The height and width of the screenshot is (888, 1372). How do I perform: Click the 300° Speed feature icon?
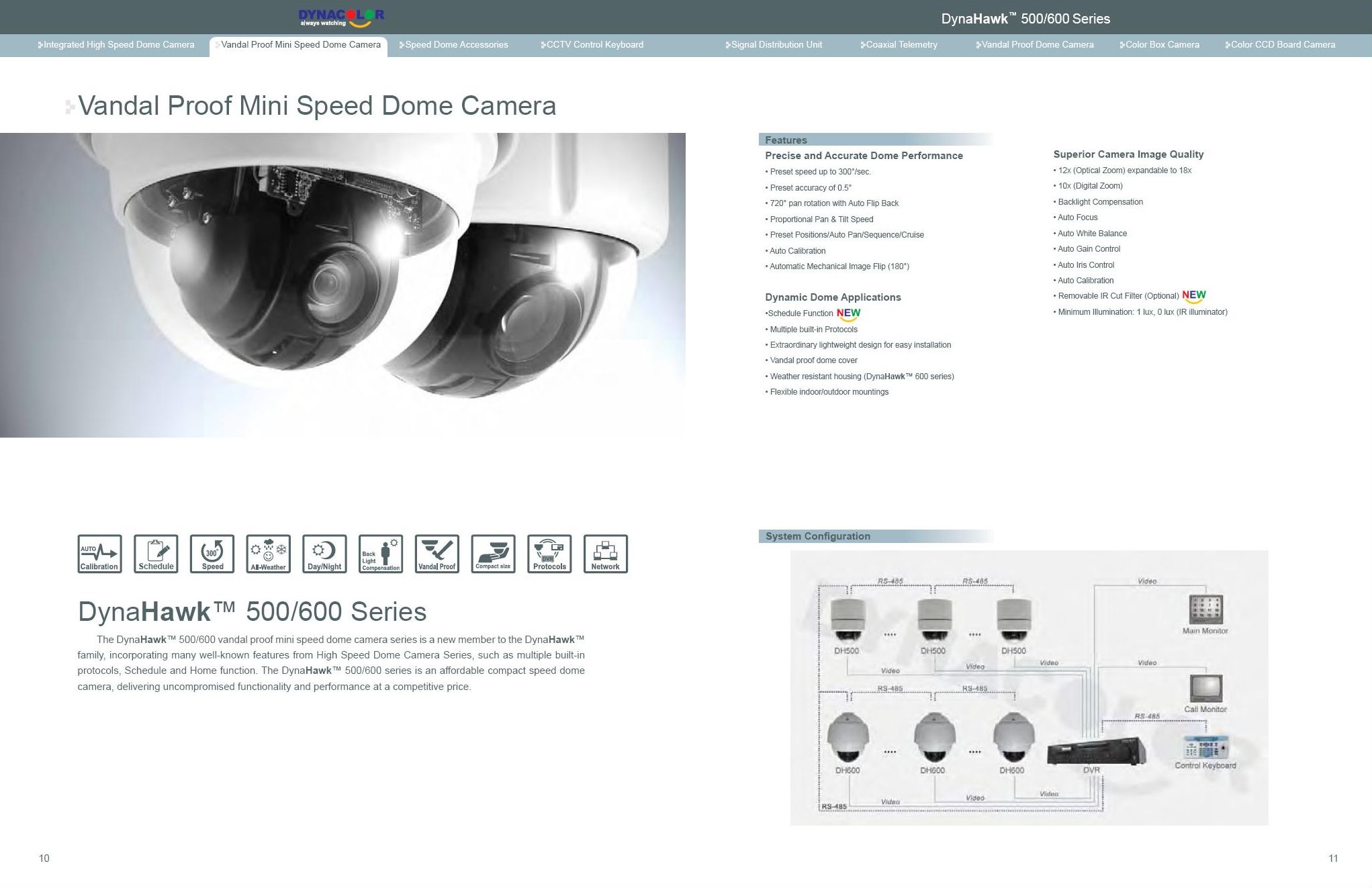point(212,554)
